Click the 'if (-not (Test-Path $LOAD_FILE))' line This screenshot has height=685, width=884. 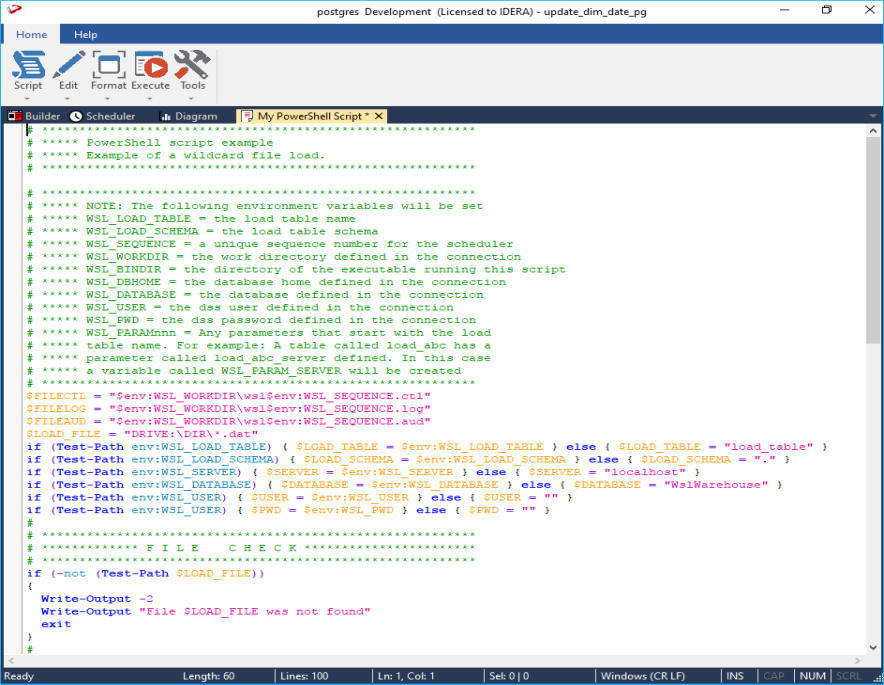coord(145,573)
